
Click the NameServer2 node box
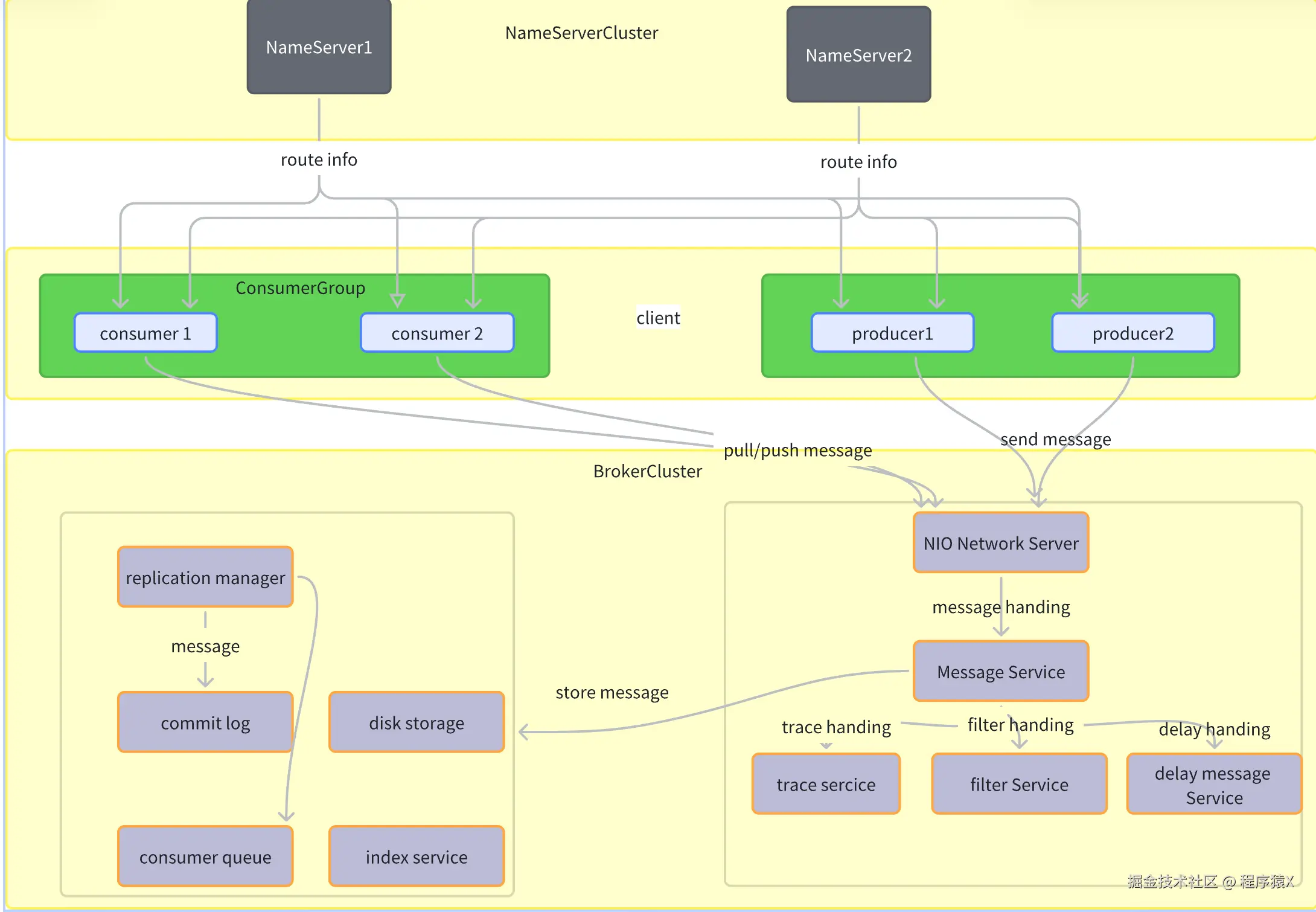858,55
